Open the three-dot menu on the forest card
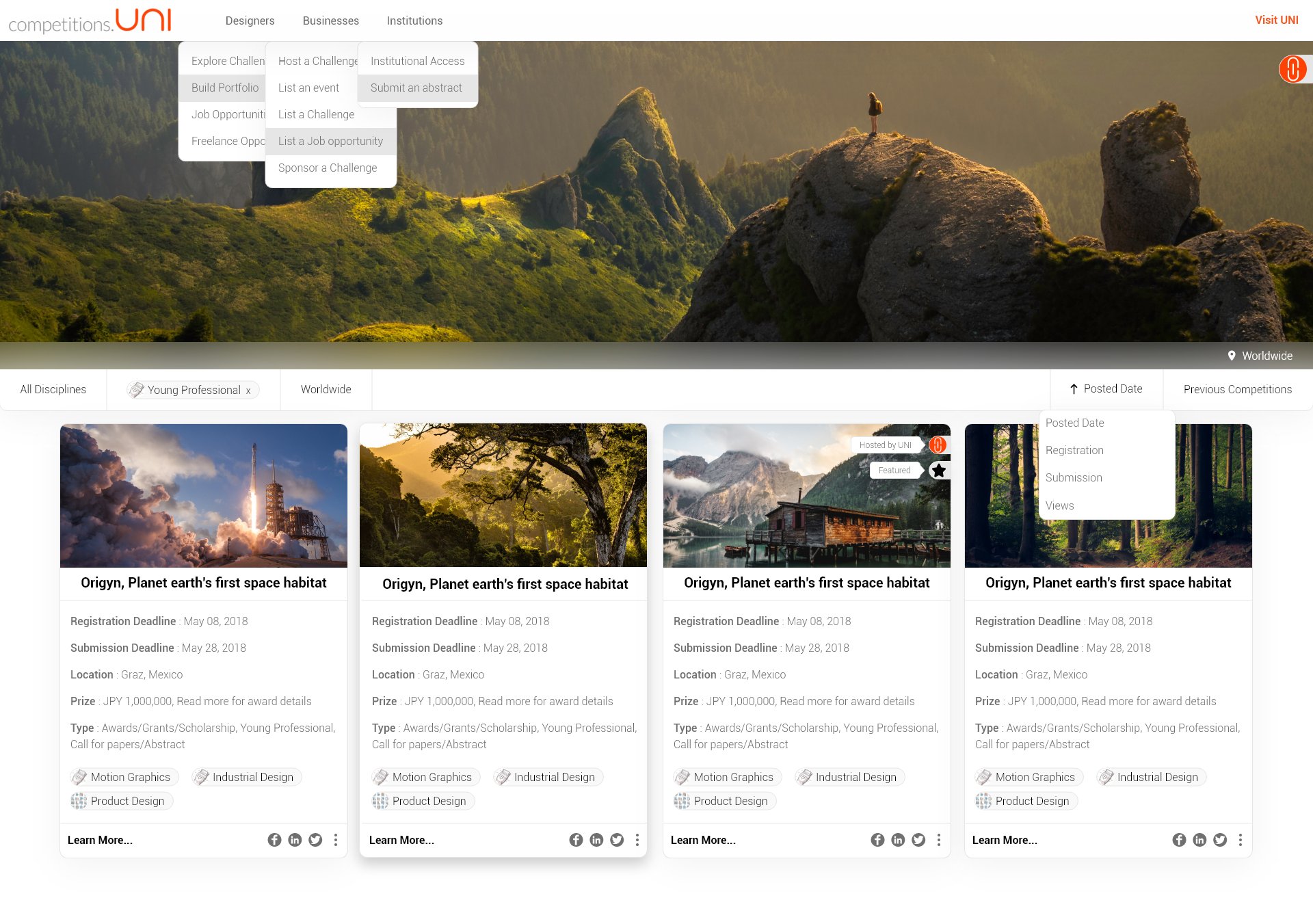This screenshot has height=924, width=1313. [x=1241, y=840]
